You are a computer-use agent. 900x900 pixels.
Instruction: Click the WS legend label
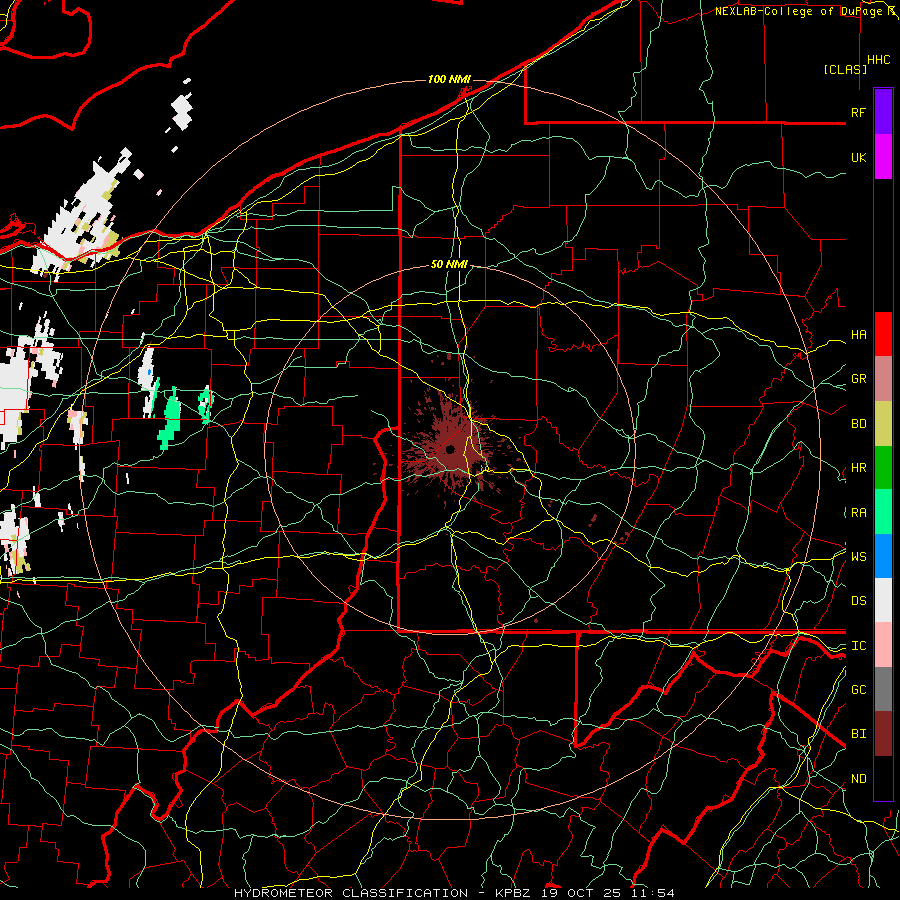(x=858, y=557)
